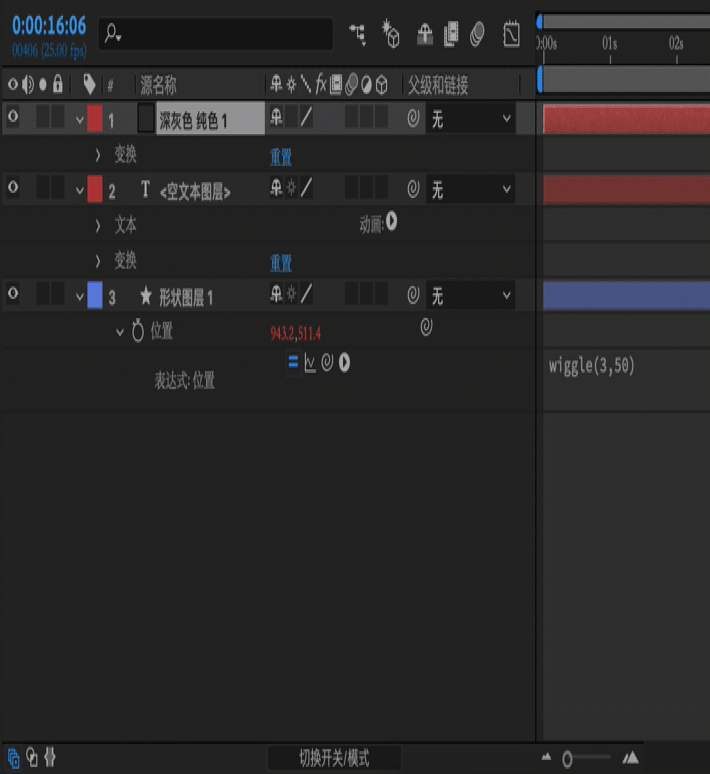This screenshot has width=710, height=774.
Task: Toggle shy switch on 深灰色 纯色 1
Action: tap(276, 117)
